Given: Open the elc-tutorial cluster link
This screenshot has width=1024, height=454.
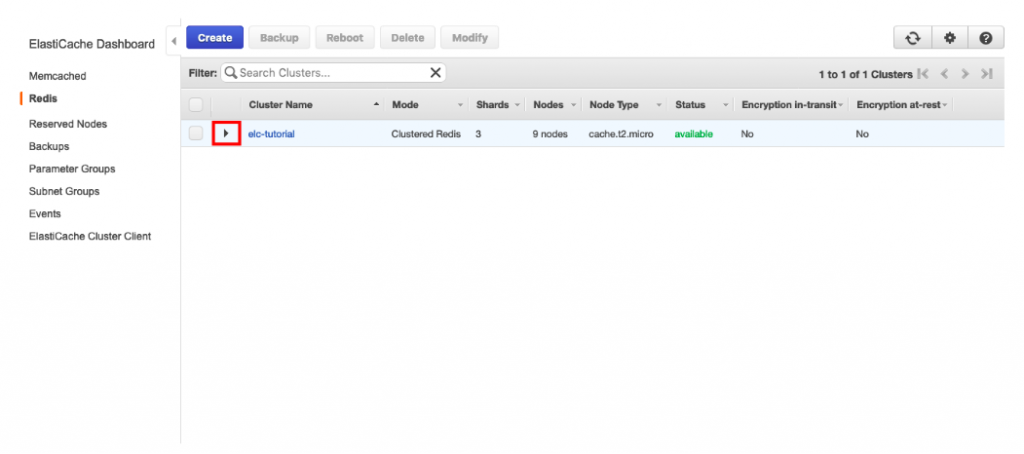Looking at the screenshot, I should (271, 134).
